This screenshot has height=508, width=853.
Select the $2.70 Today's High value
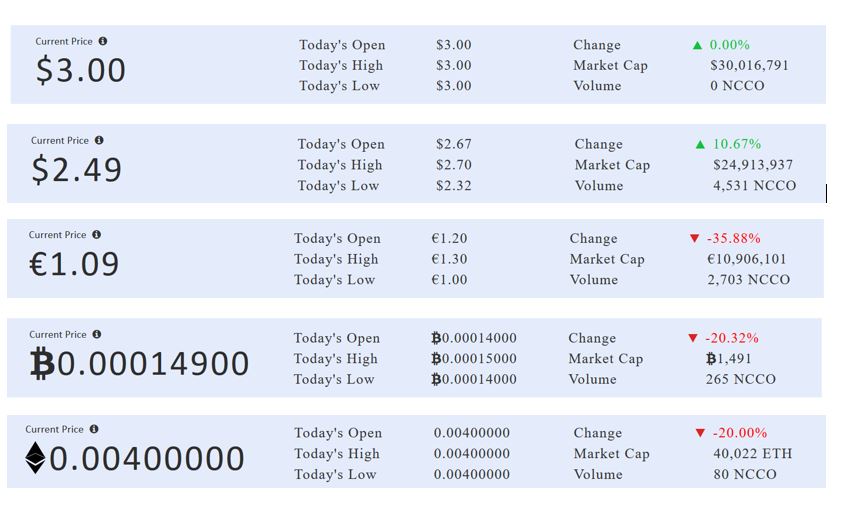(454, 165)
